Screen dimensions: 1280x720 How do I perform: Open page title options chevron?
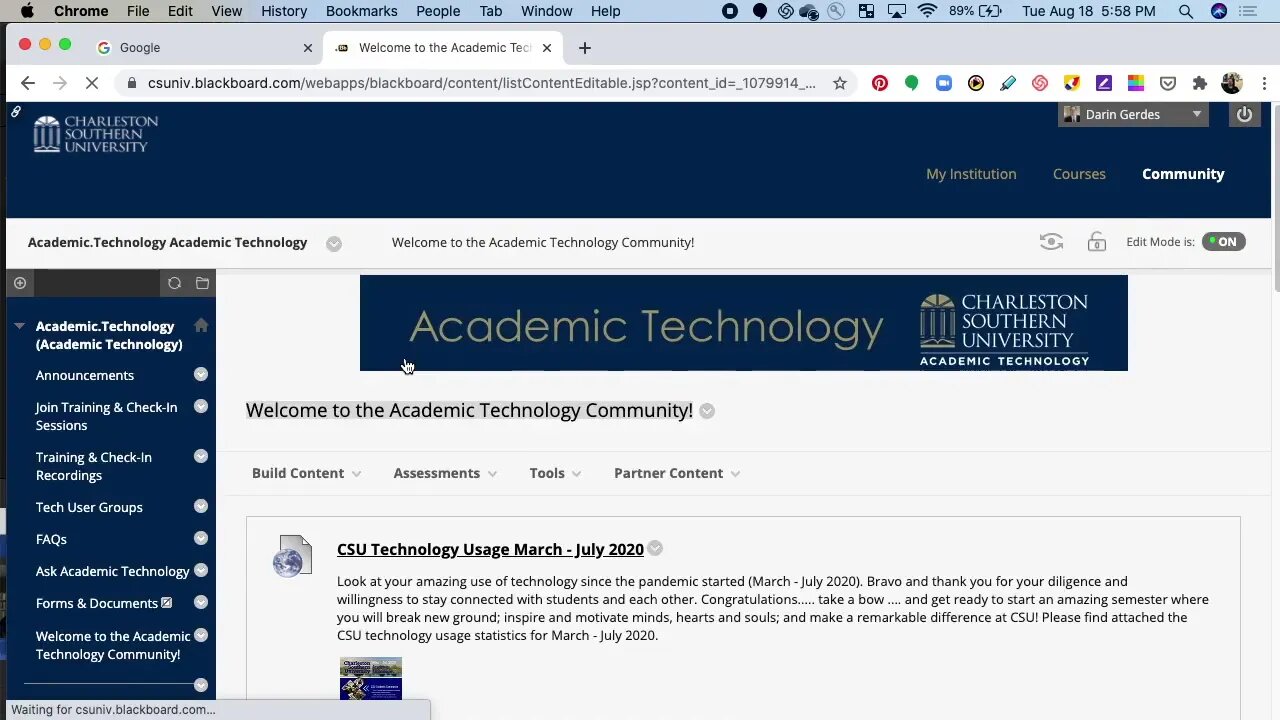[x=707, y=411]
